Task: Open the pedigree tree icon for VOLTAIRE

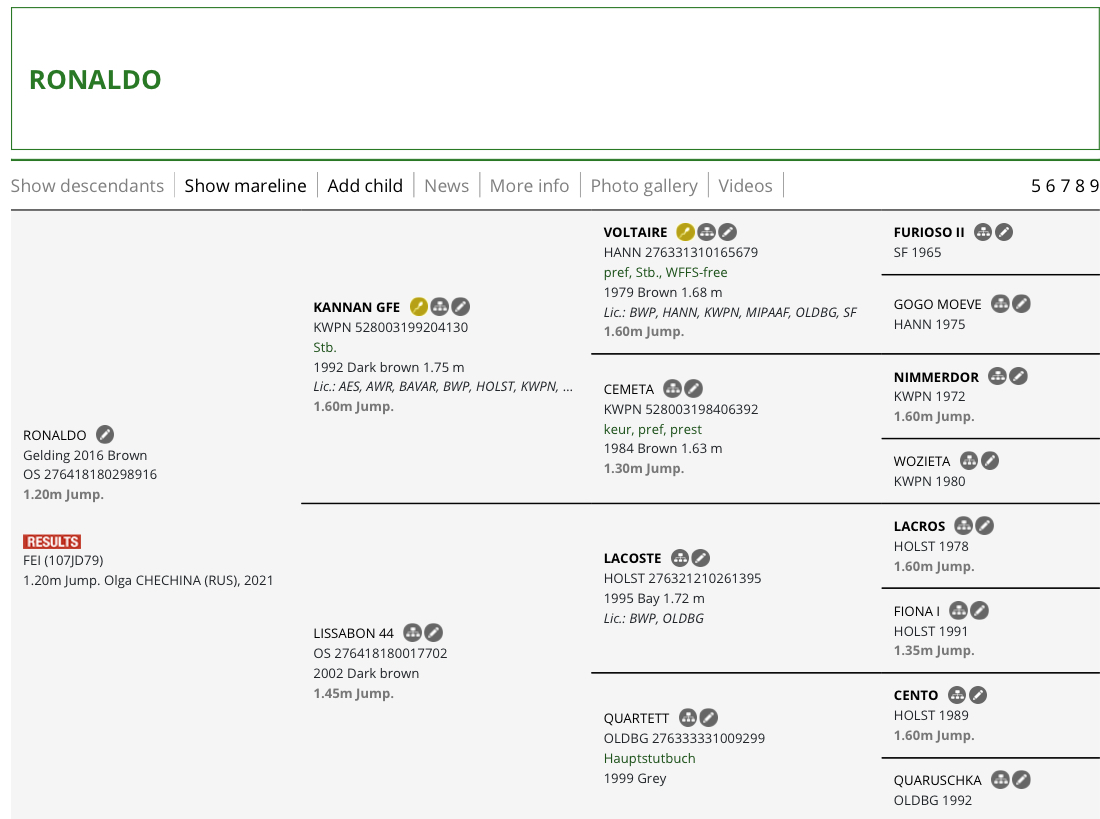Action: (x=707, y=232)
